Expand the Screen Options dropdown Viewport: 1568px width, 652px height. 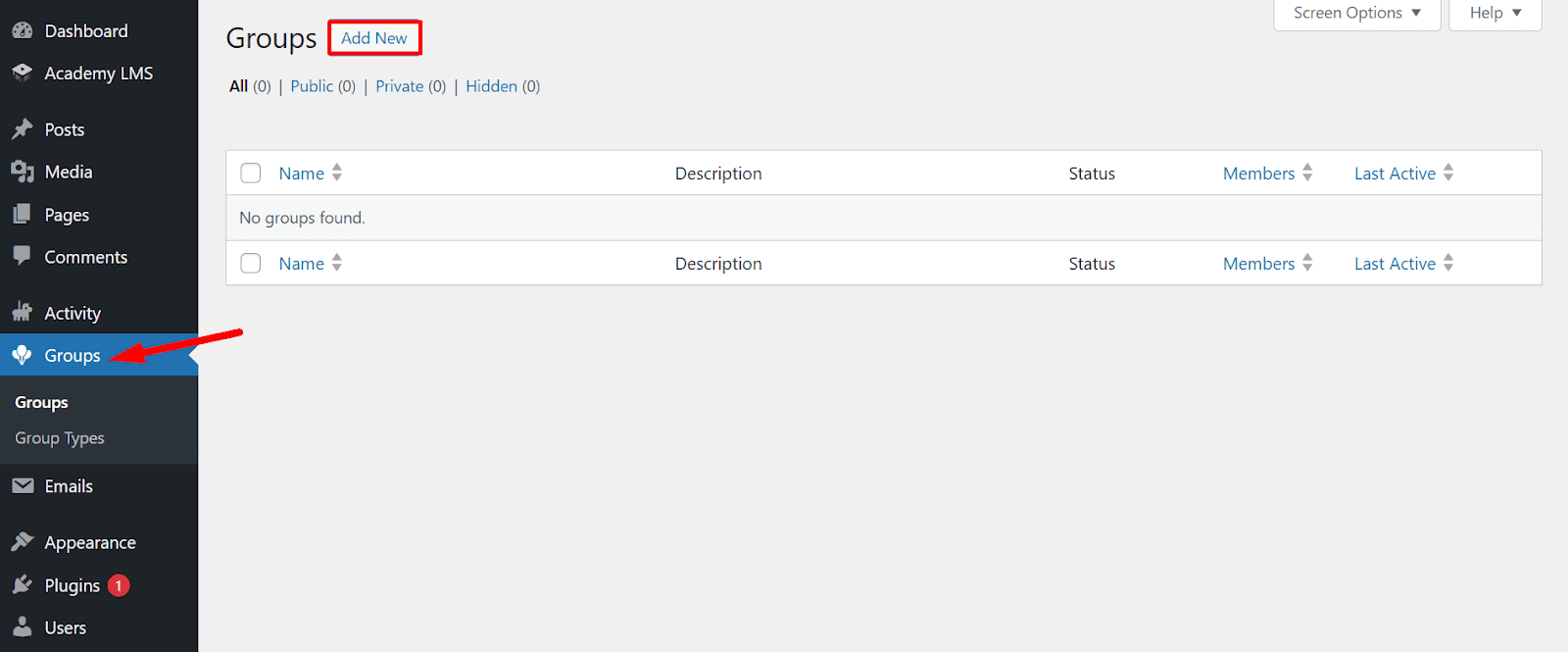pyautogui.click(x=1356, y=14)
